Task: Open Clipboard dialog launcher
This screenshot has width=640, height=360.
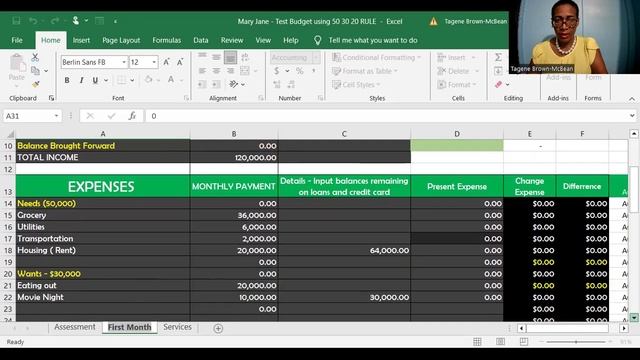Action: click(x=51, y=98)
